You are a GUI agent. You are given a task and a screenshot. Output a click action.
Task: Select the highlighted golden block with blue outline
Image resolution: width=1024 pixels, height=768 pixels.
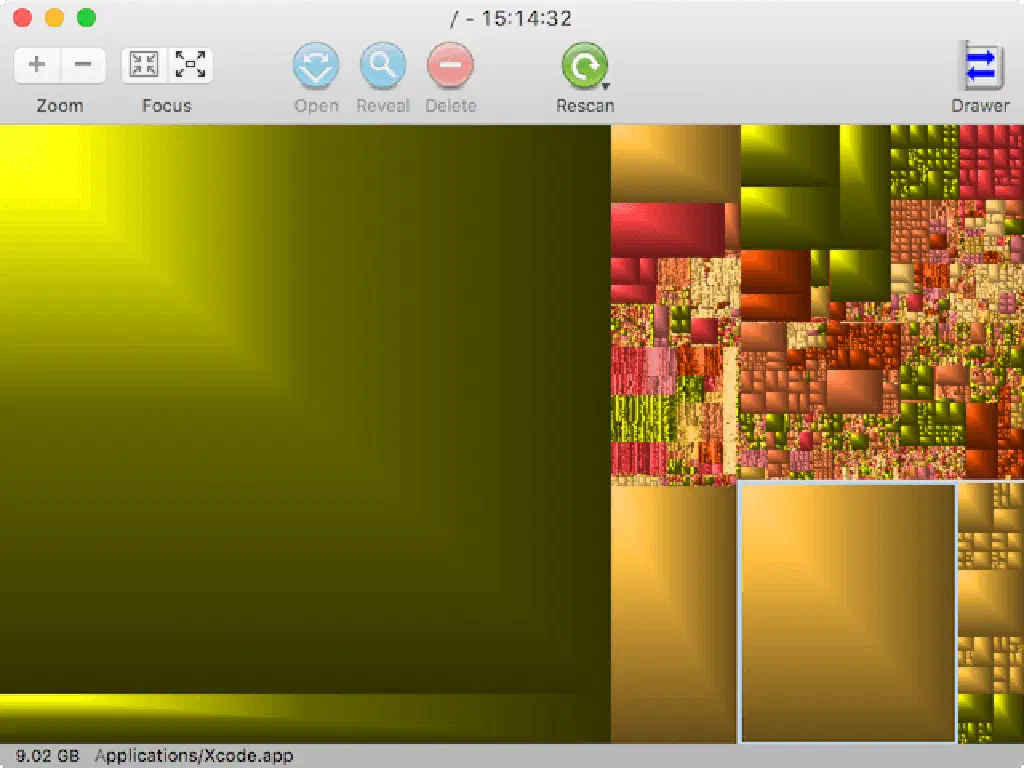(x=848, y=613)
